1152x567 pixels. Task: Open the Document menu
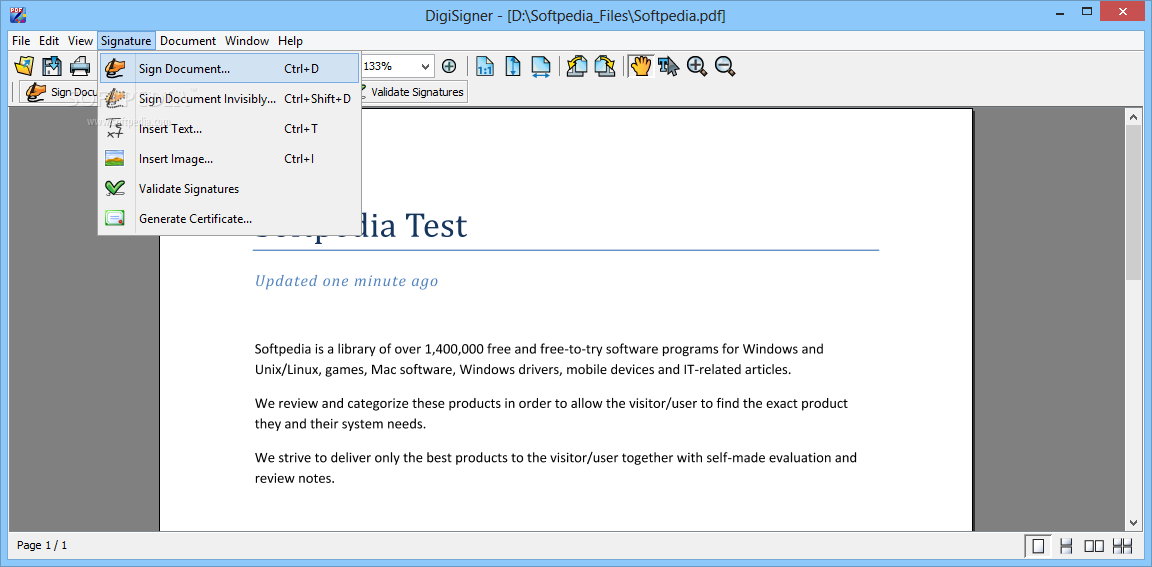pos(188,40)
